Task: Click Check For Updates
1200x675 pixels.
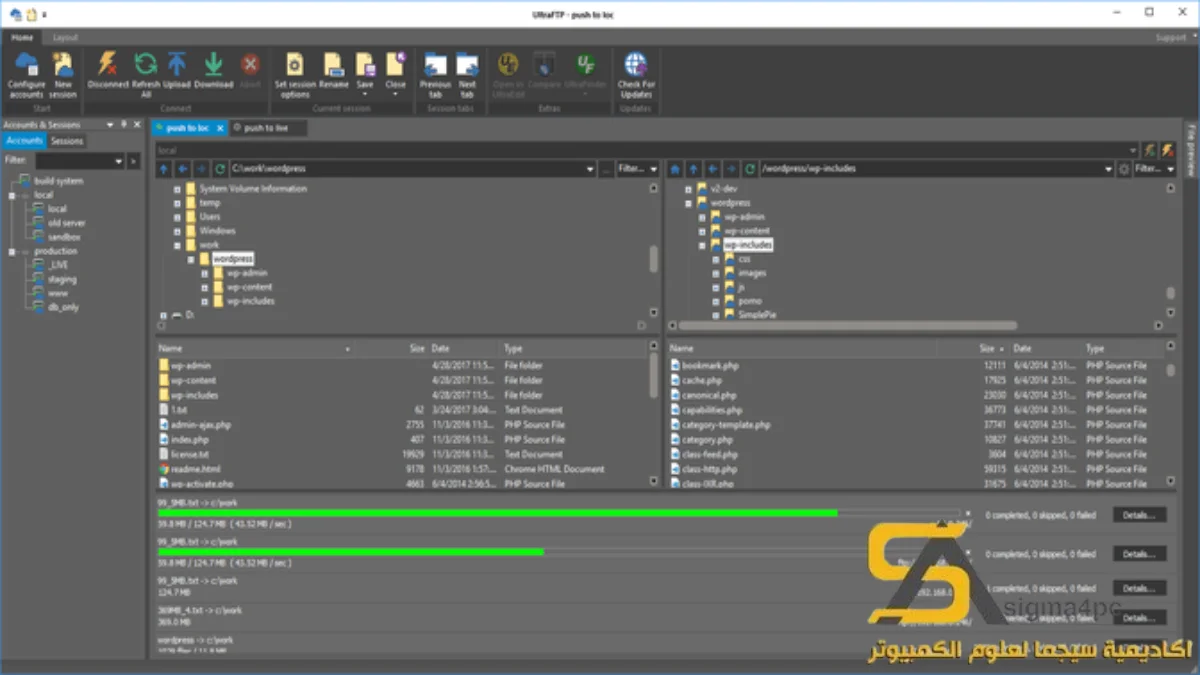Action: coord(635,75)
